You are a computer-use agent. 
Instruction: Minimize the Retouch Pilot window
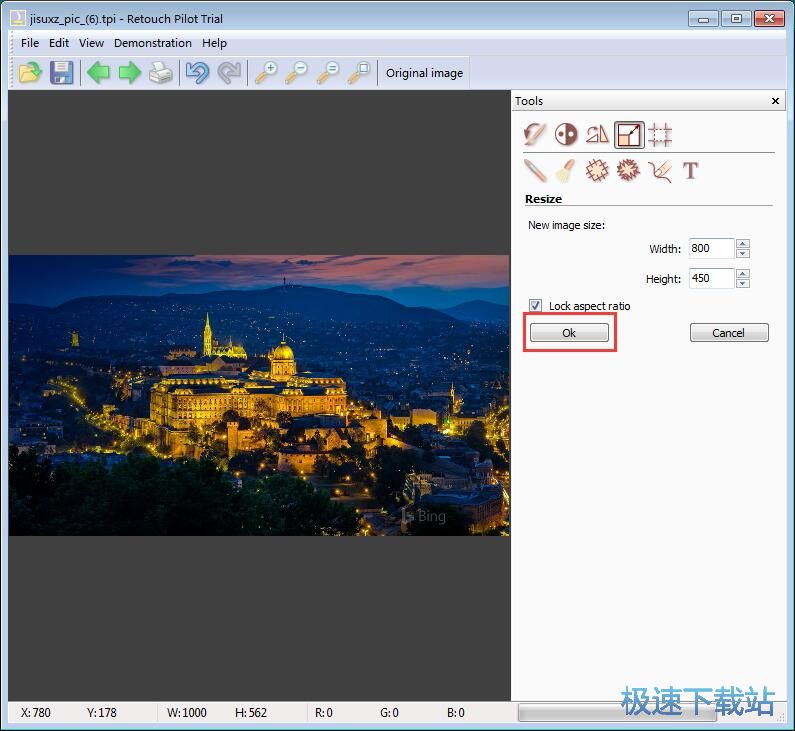point(703,19)
